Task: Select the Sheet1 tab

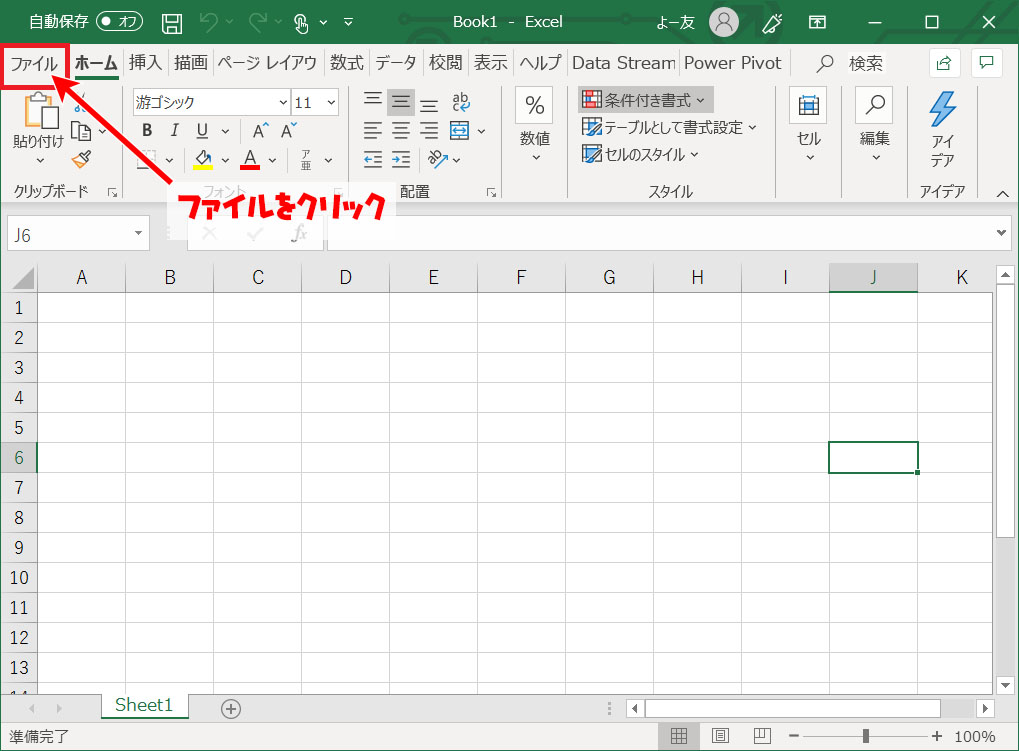Action: tap(144, 706)
